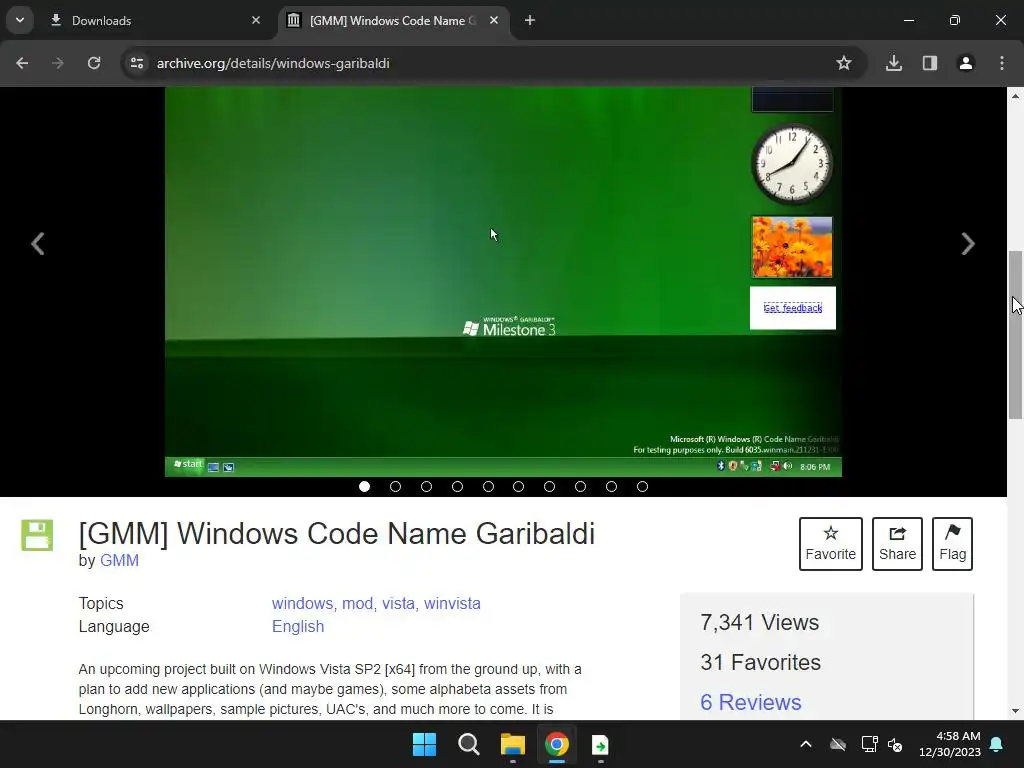Select the second carousel dot

[x=395, y=487]
